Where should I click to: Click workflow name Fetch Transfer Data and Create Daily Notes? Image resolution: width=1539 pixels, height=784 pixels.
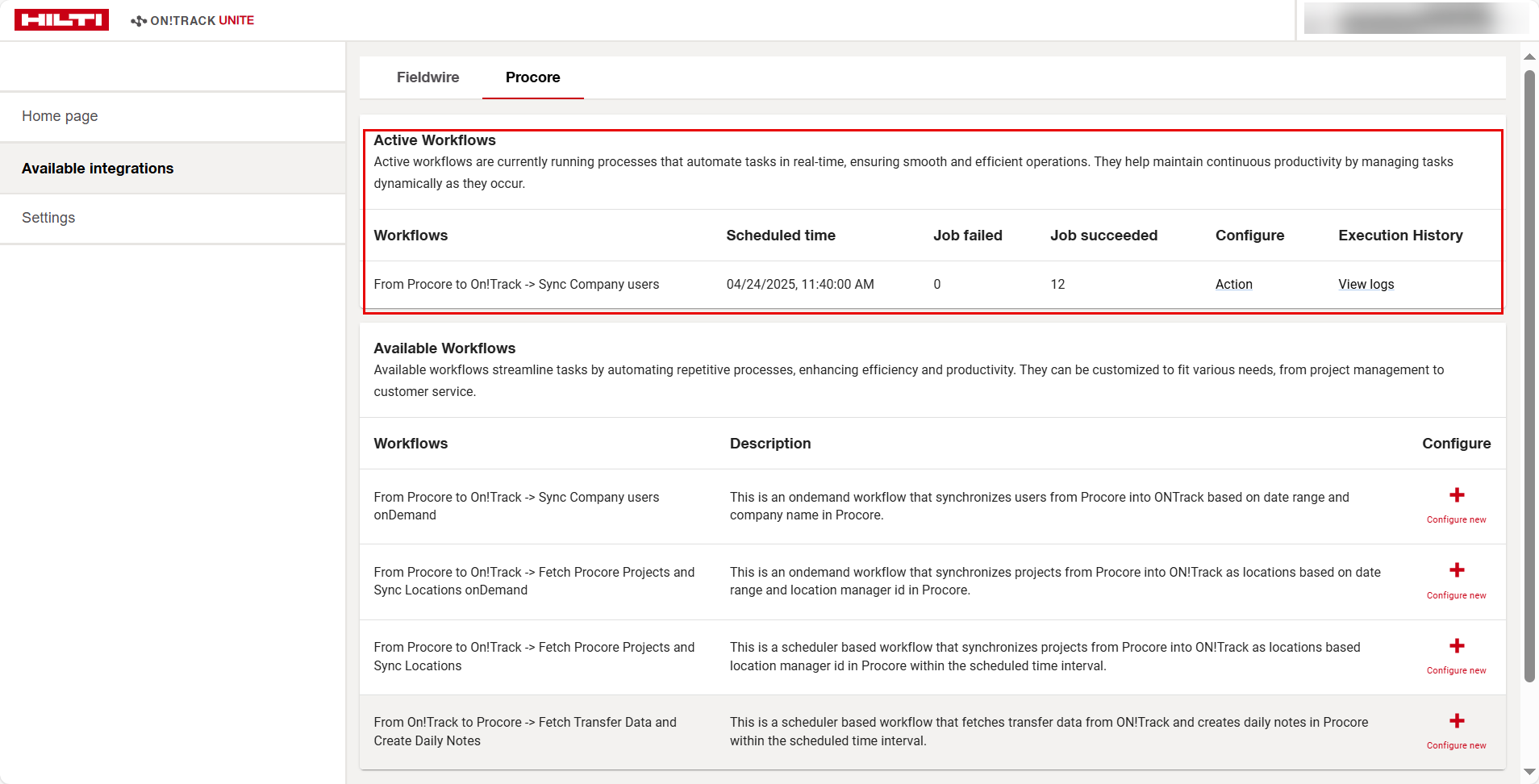(525, 732)
